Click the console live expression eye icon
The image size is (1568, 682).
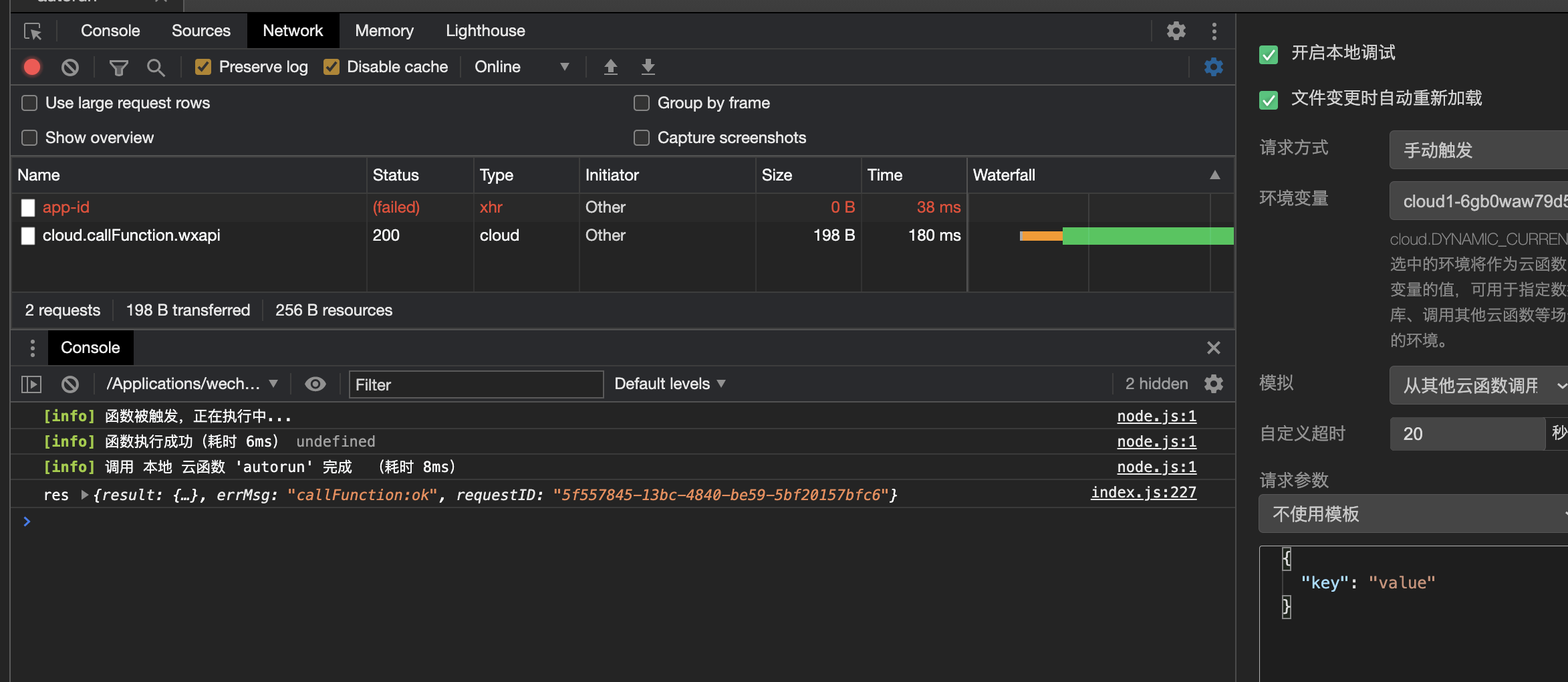(x=315, y=384)
